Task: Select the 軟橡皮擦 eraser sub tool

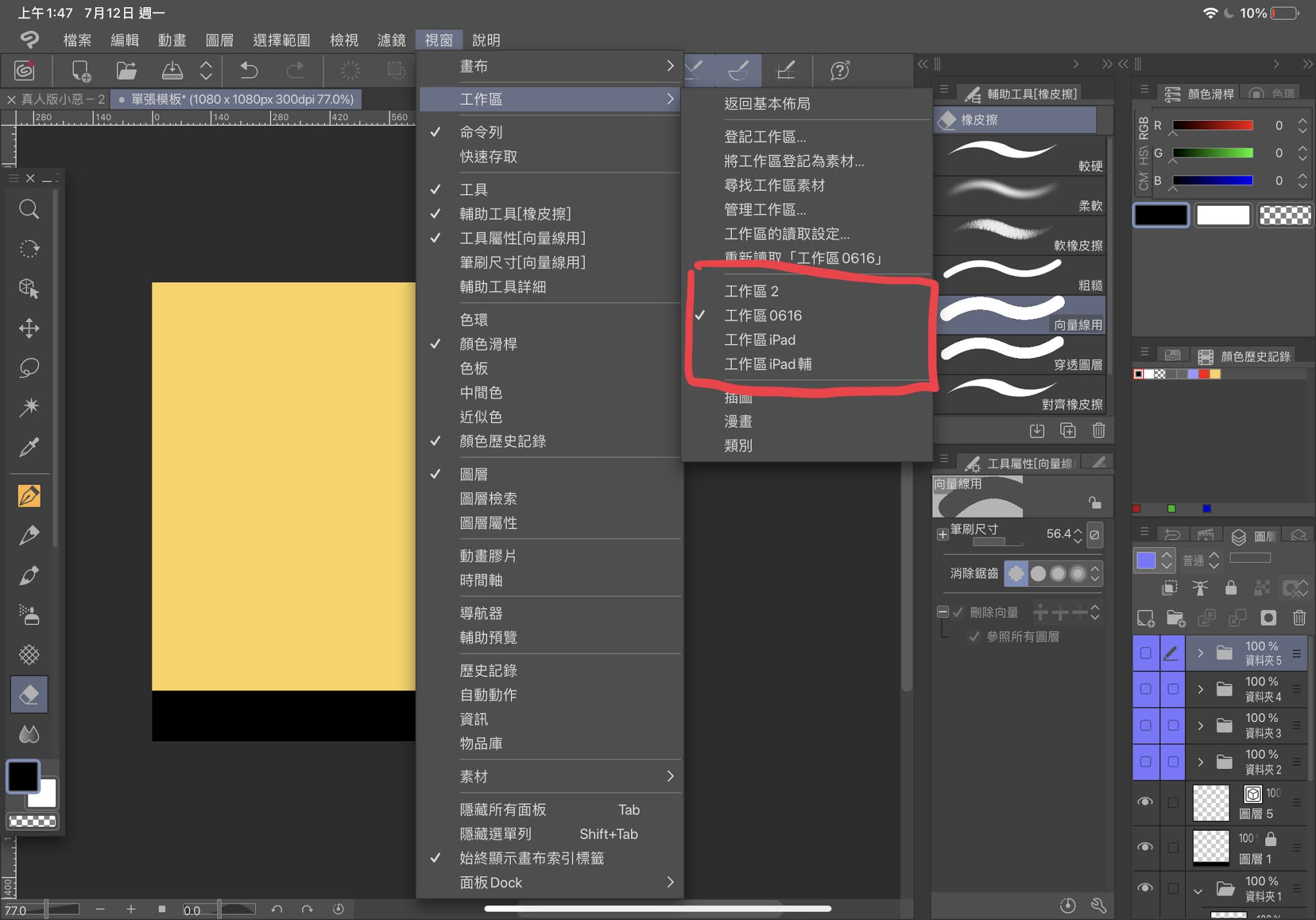Action: pyautogui.click(x=1022, y=235)
